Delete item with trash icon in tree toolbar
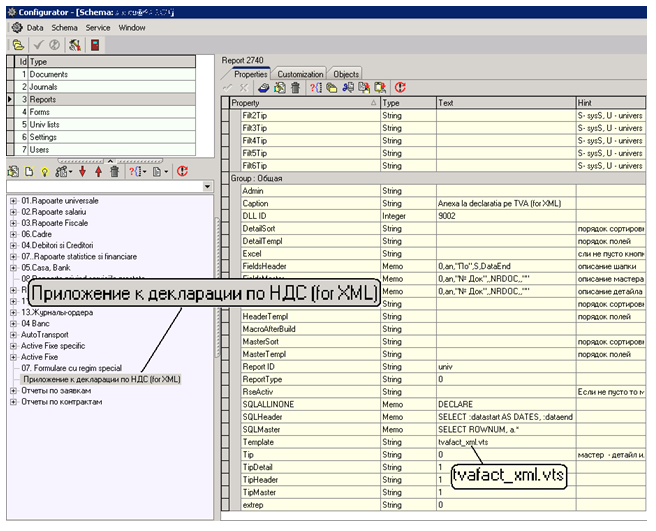Viewport: 656px width, 531px height. coord(114,172)
